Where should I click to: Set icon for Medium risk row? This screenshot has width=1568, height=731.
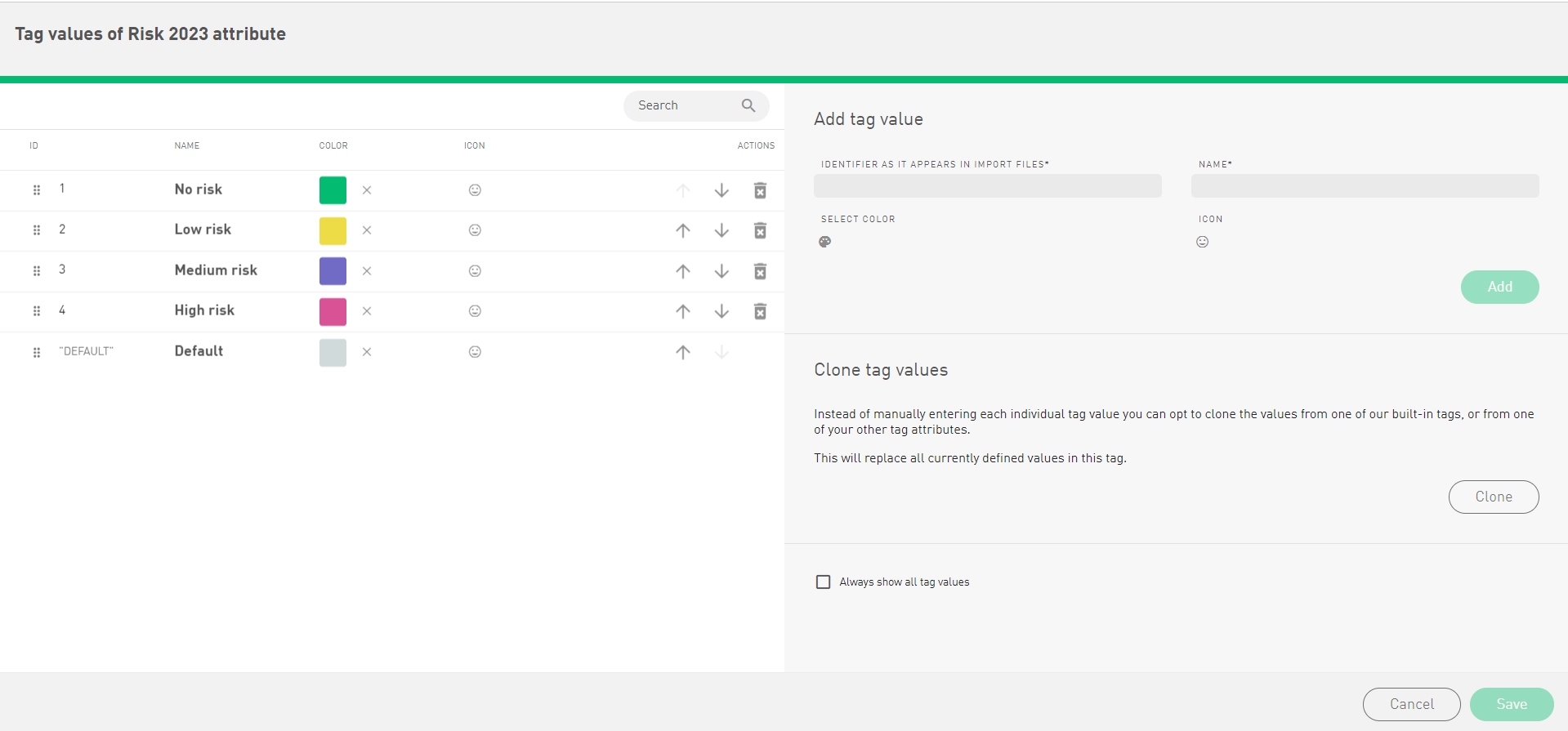pyautogui.click(x=475, y=271)
